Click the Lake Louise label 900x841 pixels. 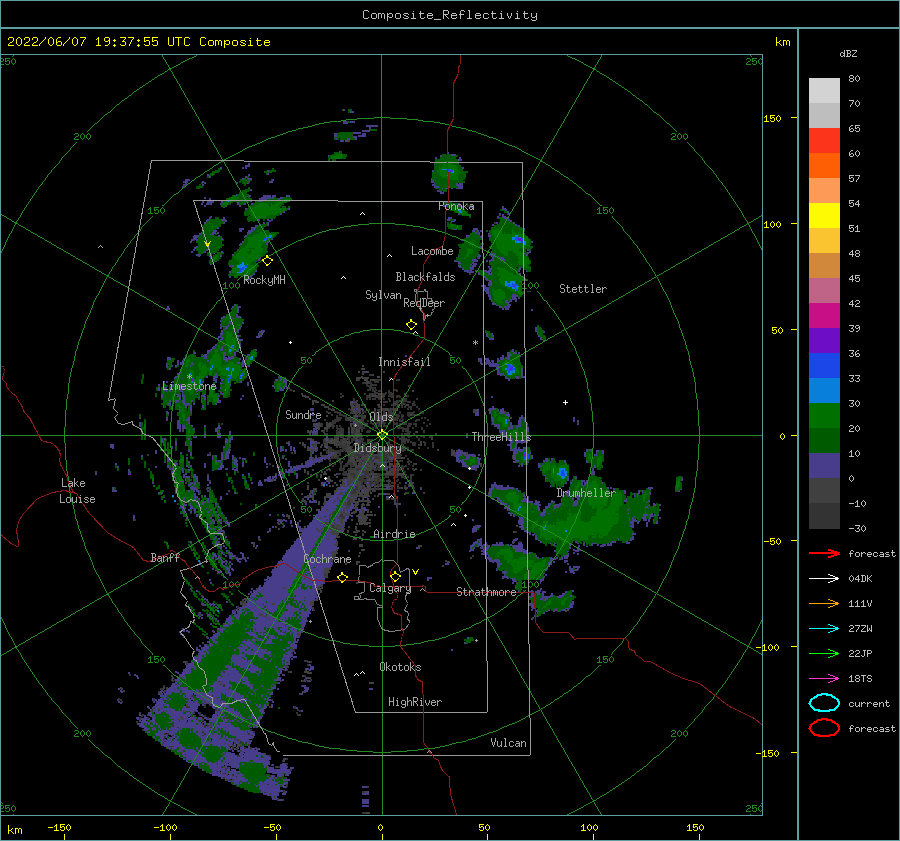click(x=77, y=491)
